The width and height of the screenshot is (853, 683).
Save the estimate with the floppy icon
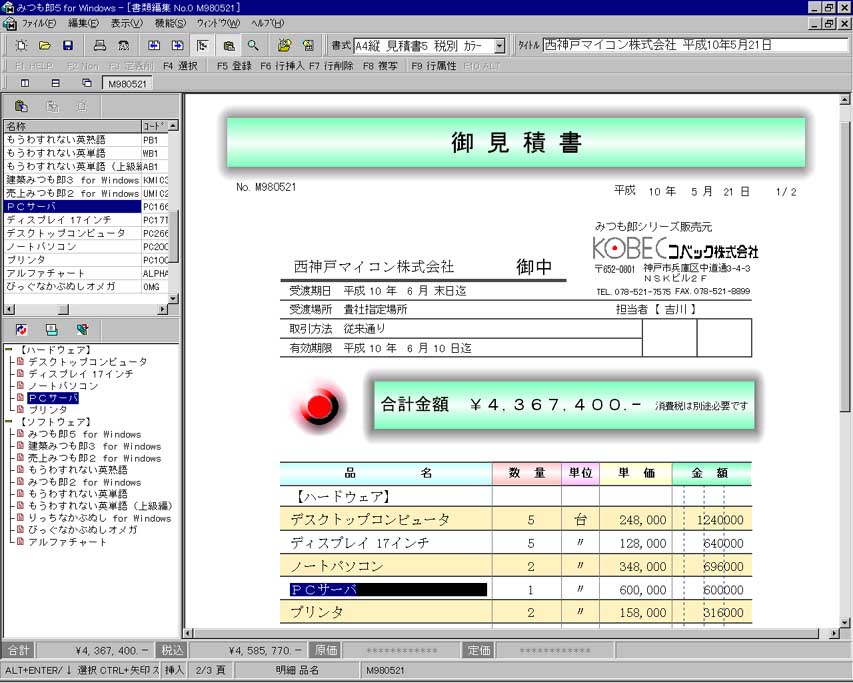click(x=68, y=45)
